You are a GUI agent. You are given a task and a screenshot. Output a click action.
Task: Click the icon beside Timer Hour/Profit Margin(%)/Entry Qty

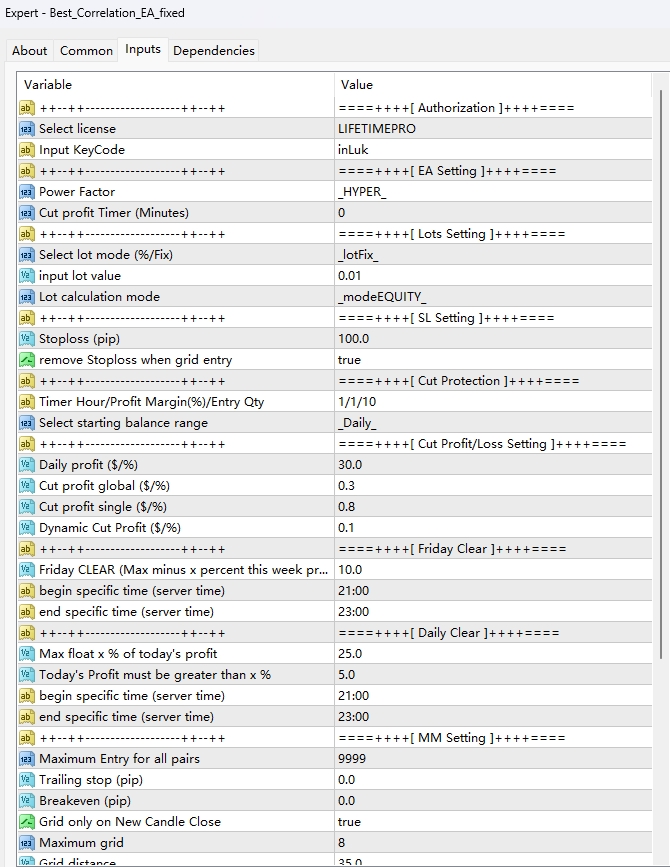click(27, 402)
